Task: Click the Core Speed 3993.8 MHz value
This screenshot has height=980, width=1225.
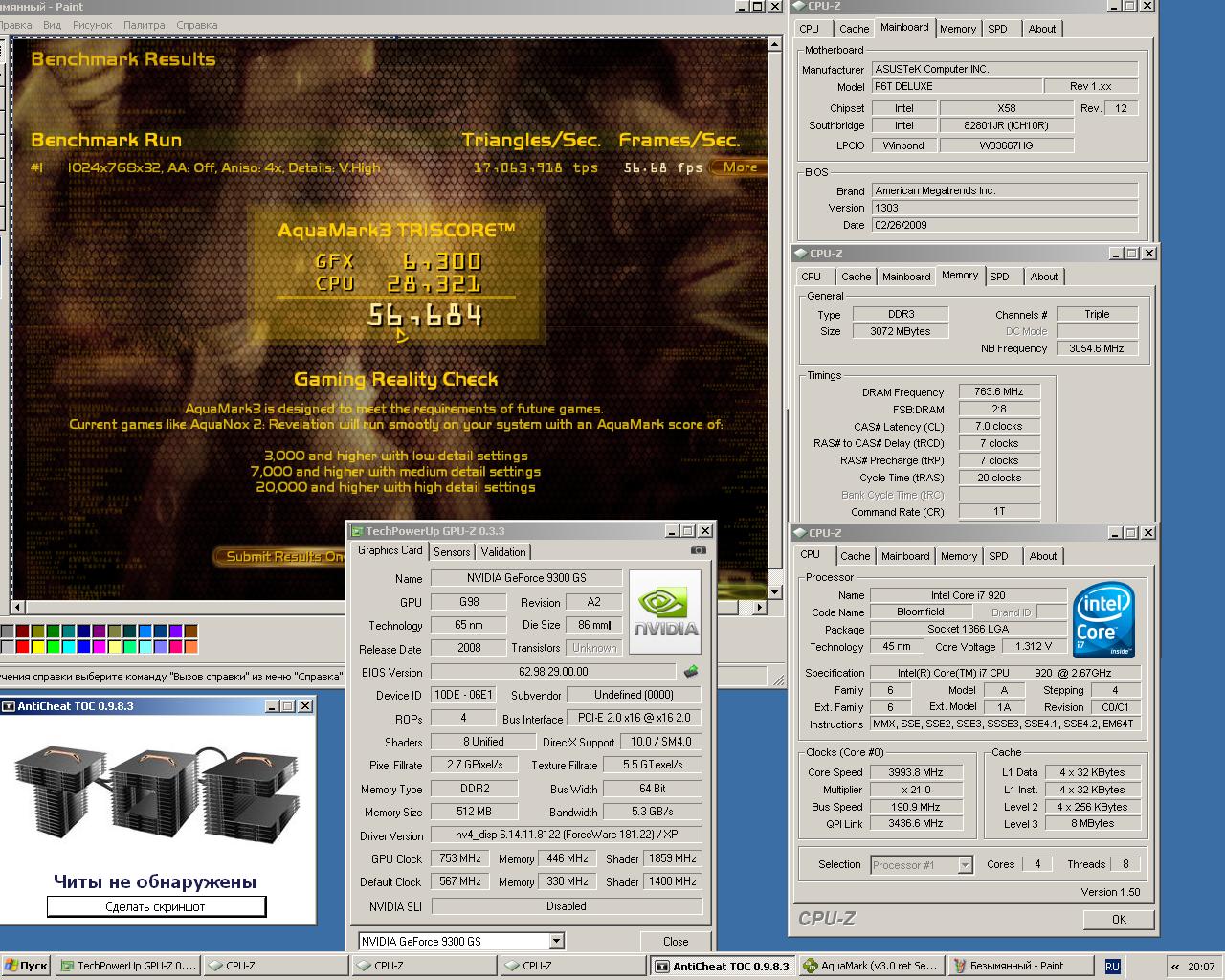Action: (x=915, y=772)
